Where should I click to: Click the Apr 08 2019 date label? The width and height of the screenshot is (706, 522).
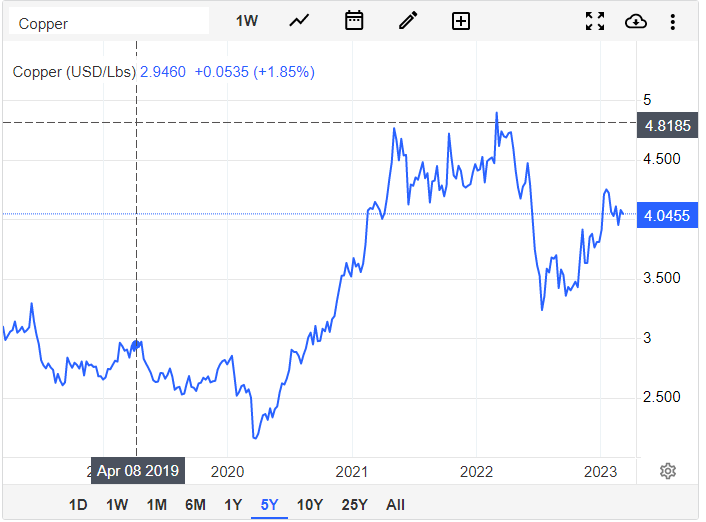pos(138,471)
